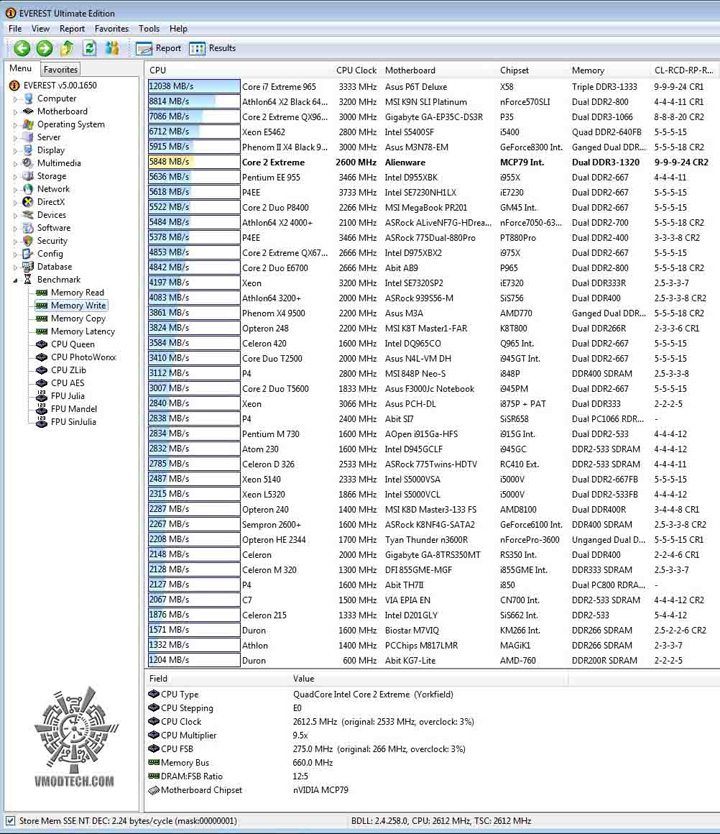Select Memory Latency benchmark
720x834 pixels.
point(82,331)
